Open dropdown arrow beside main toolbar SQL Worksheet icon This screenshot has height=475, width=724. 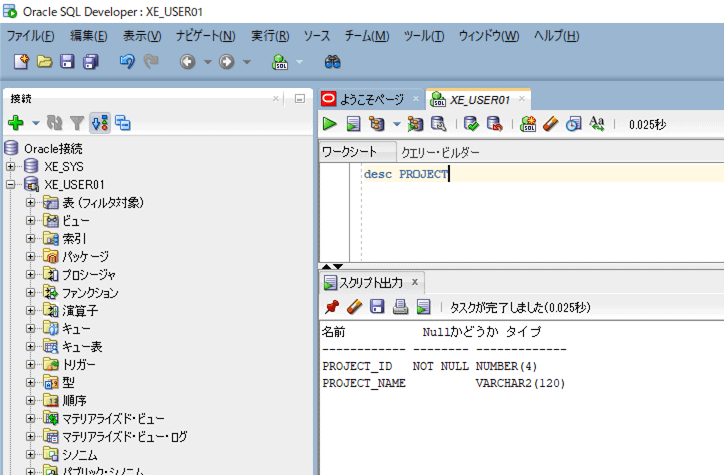(x=300, y=62)
